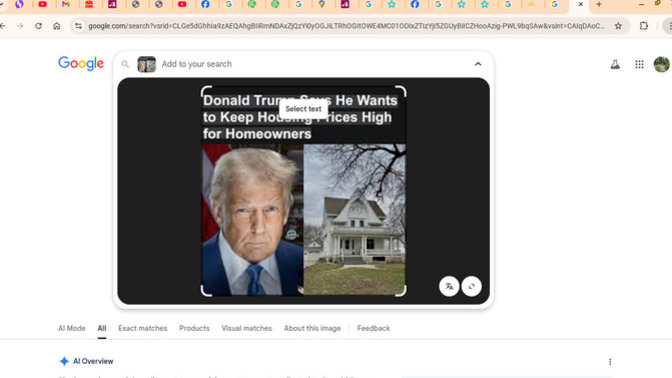Minimize the browser window
Screen dimensions: 672x378
point(641,4)
